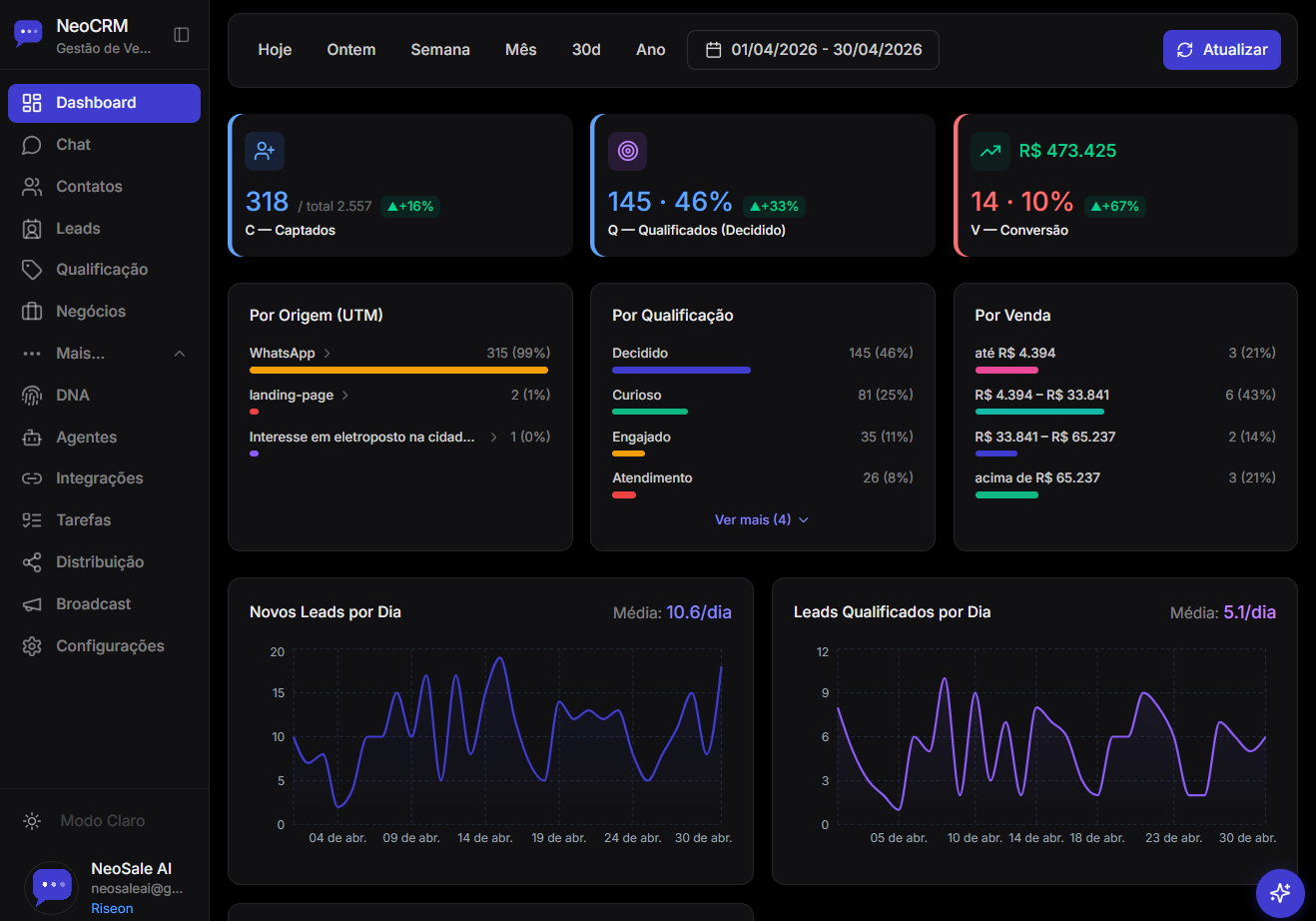
Task: Expand the Interesse em eletroposto chevron
Action: click(x=493, y=438)
